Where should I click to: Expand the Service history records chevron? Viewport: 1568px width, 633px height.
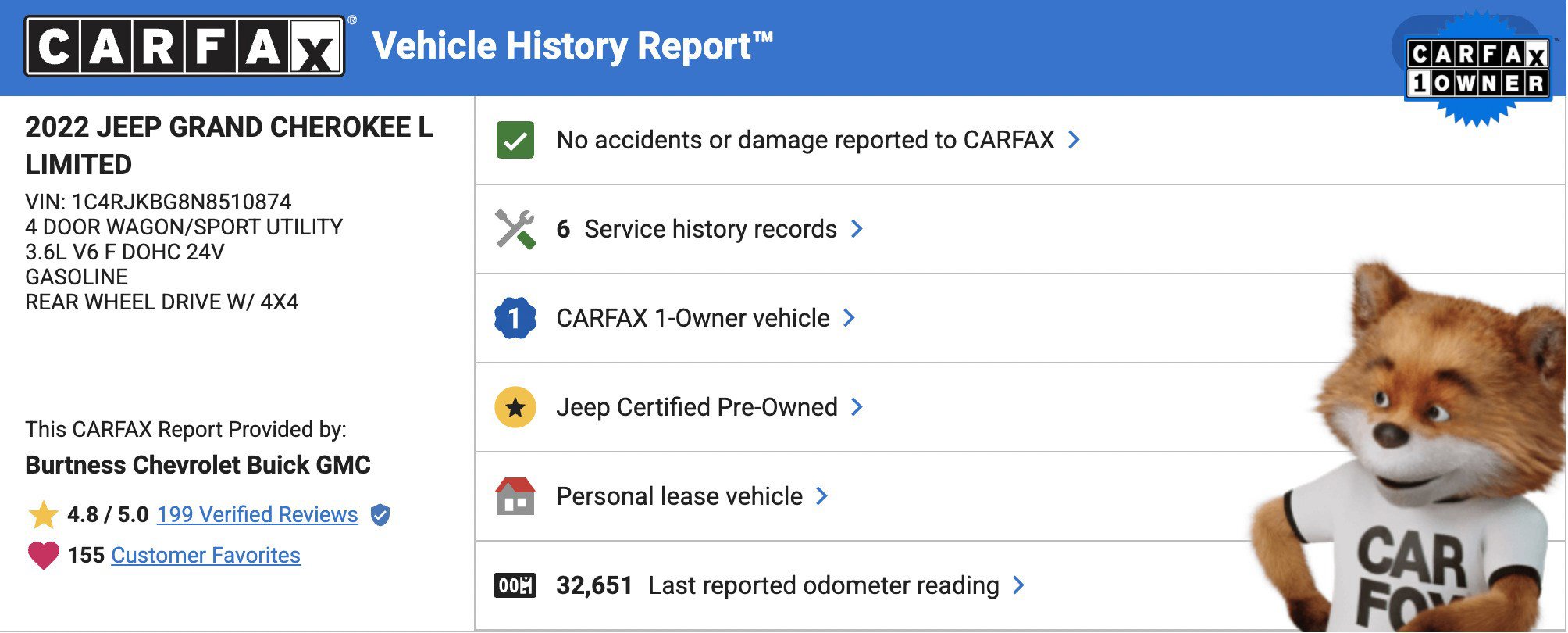pos(857,229)
